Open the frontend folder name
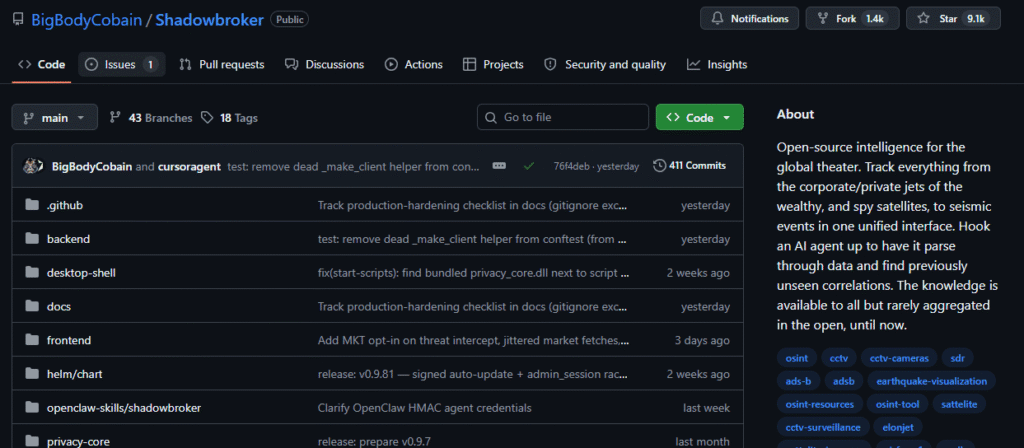 (69, 340)
